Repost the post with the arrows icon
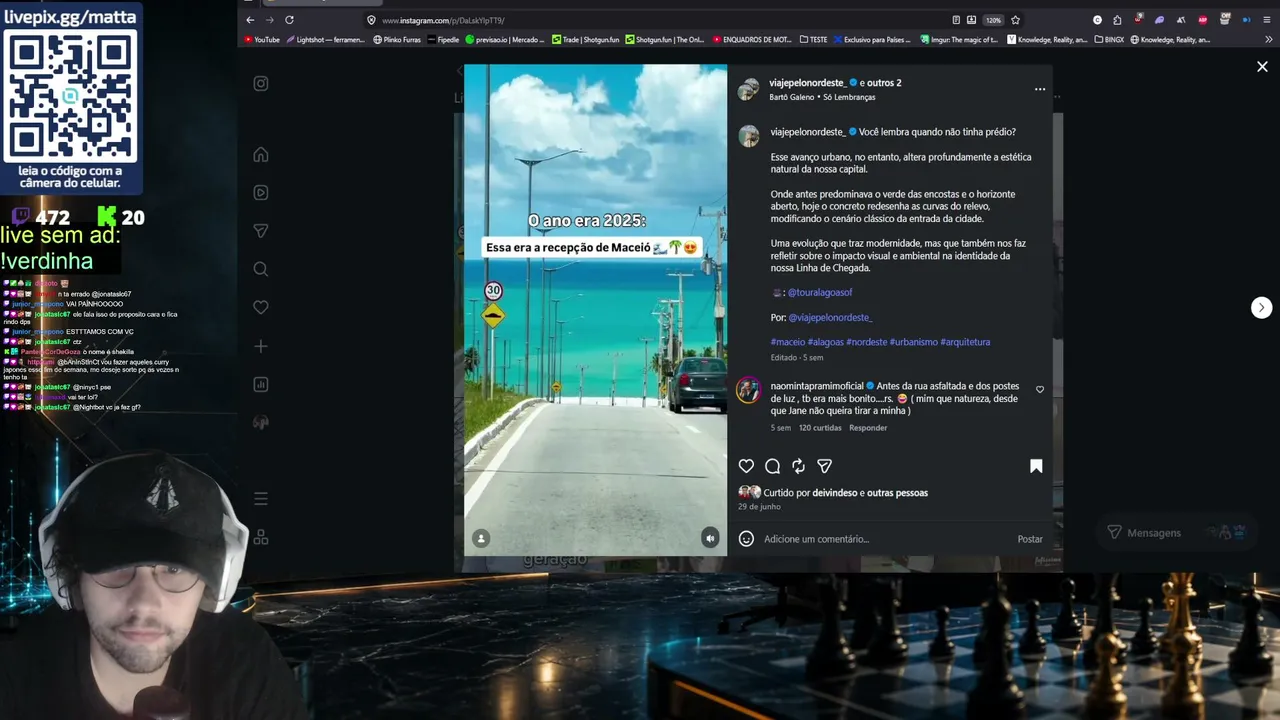 point(798,466)
